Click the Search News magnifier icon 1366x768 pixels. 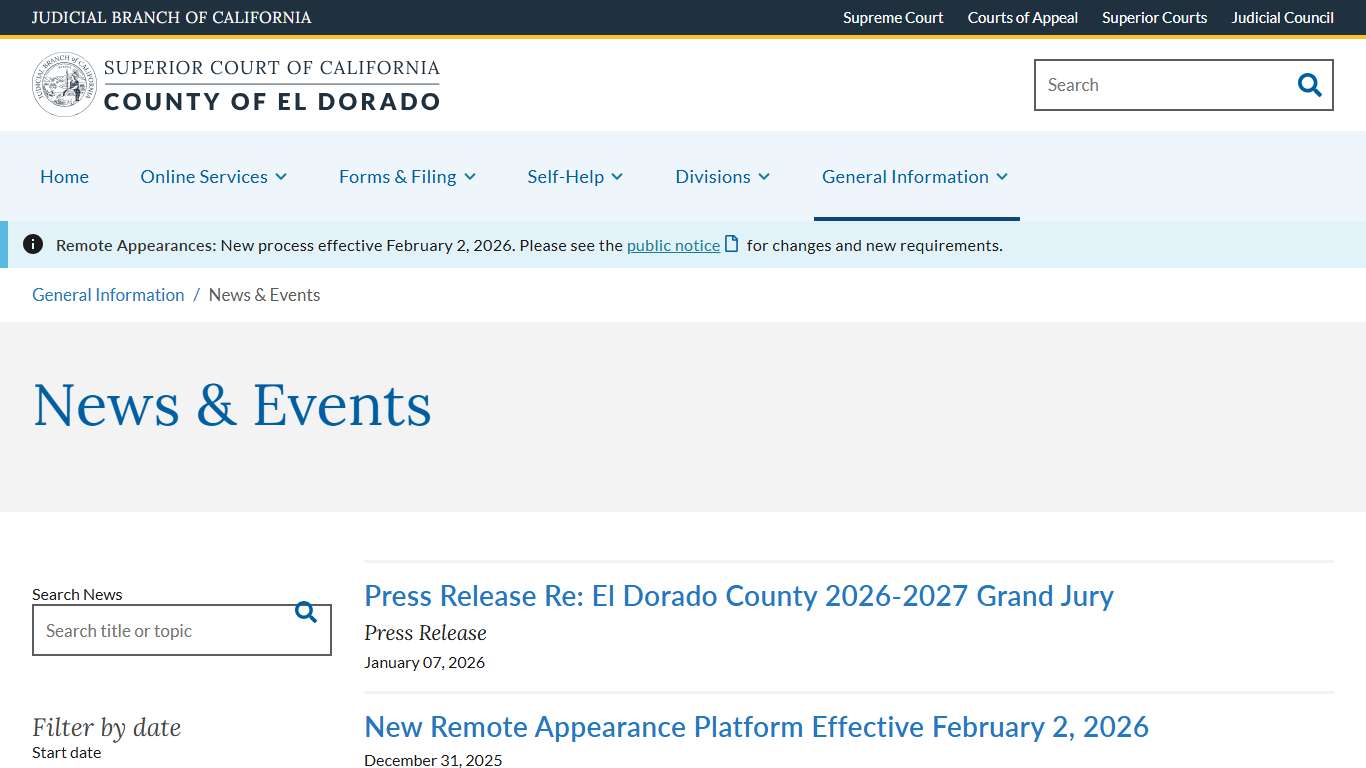(x=306, y=611)
